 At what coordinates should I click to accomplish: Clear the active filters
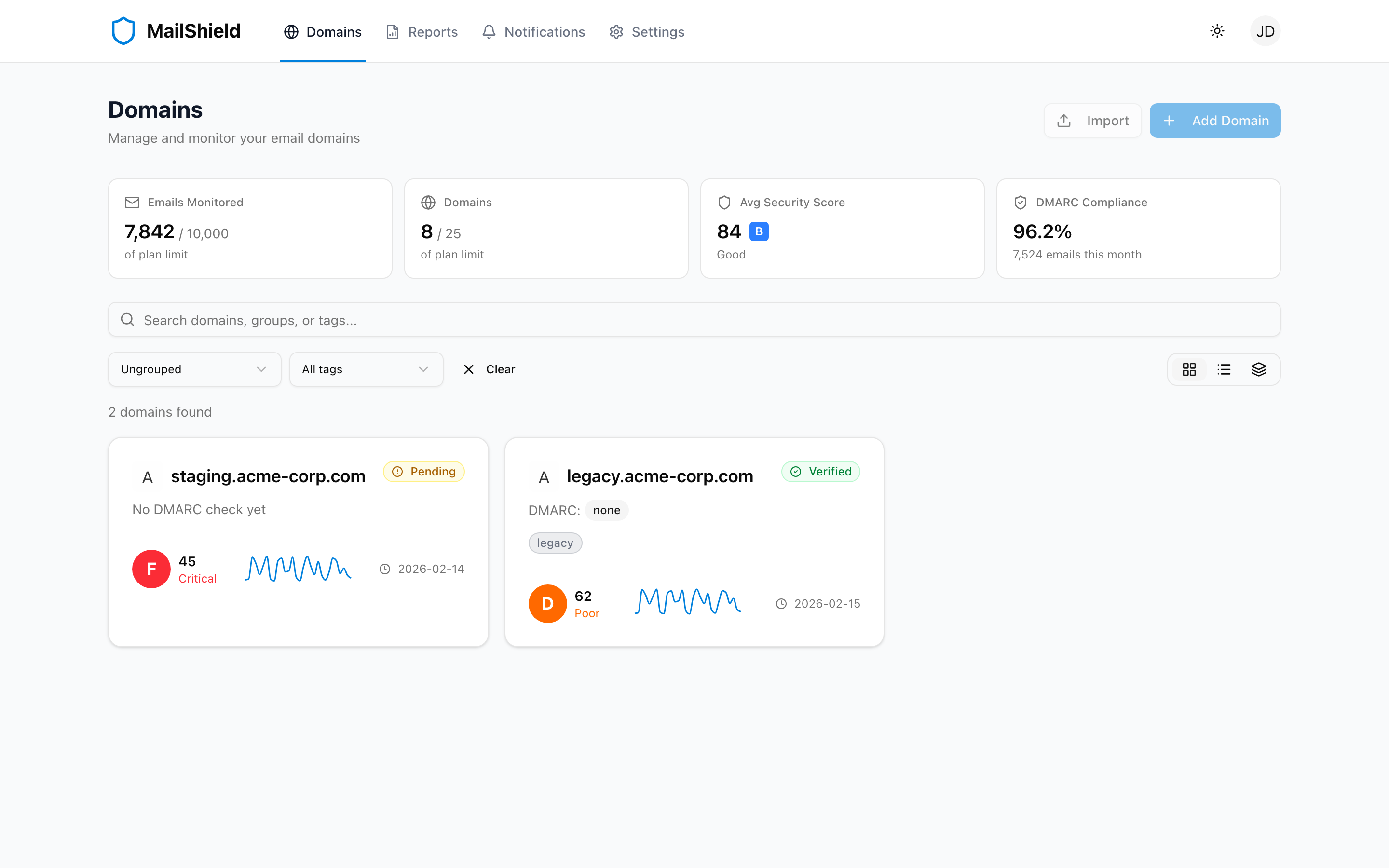point(489,369)
